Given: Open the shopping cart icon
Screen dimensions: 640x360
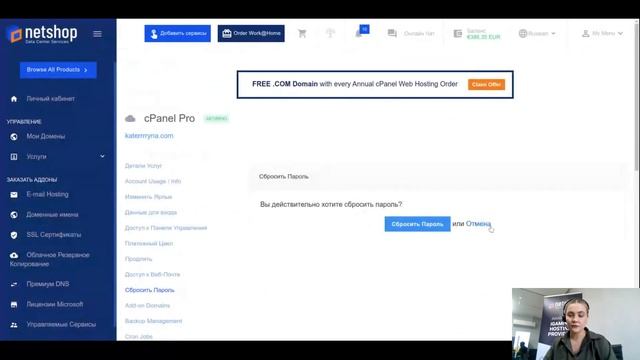Looking at the screenshot, I should [x=302, y=33].
